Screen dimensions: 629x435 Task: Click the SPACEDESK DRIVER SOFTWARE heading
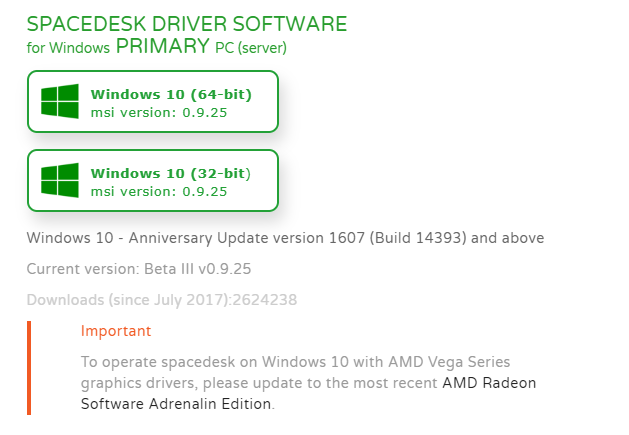pos(187,24)
